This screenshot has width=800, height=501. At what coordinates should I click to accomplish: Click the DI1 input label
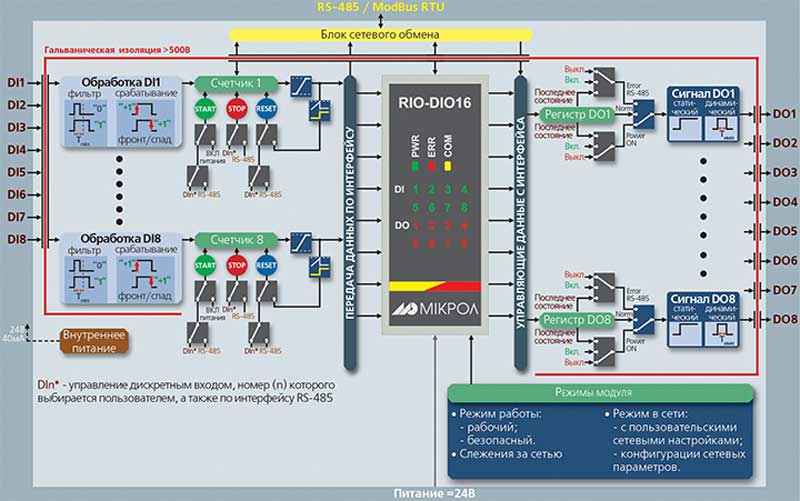[16, 82]
